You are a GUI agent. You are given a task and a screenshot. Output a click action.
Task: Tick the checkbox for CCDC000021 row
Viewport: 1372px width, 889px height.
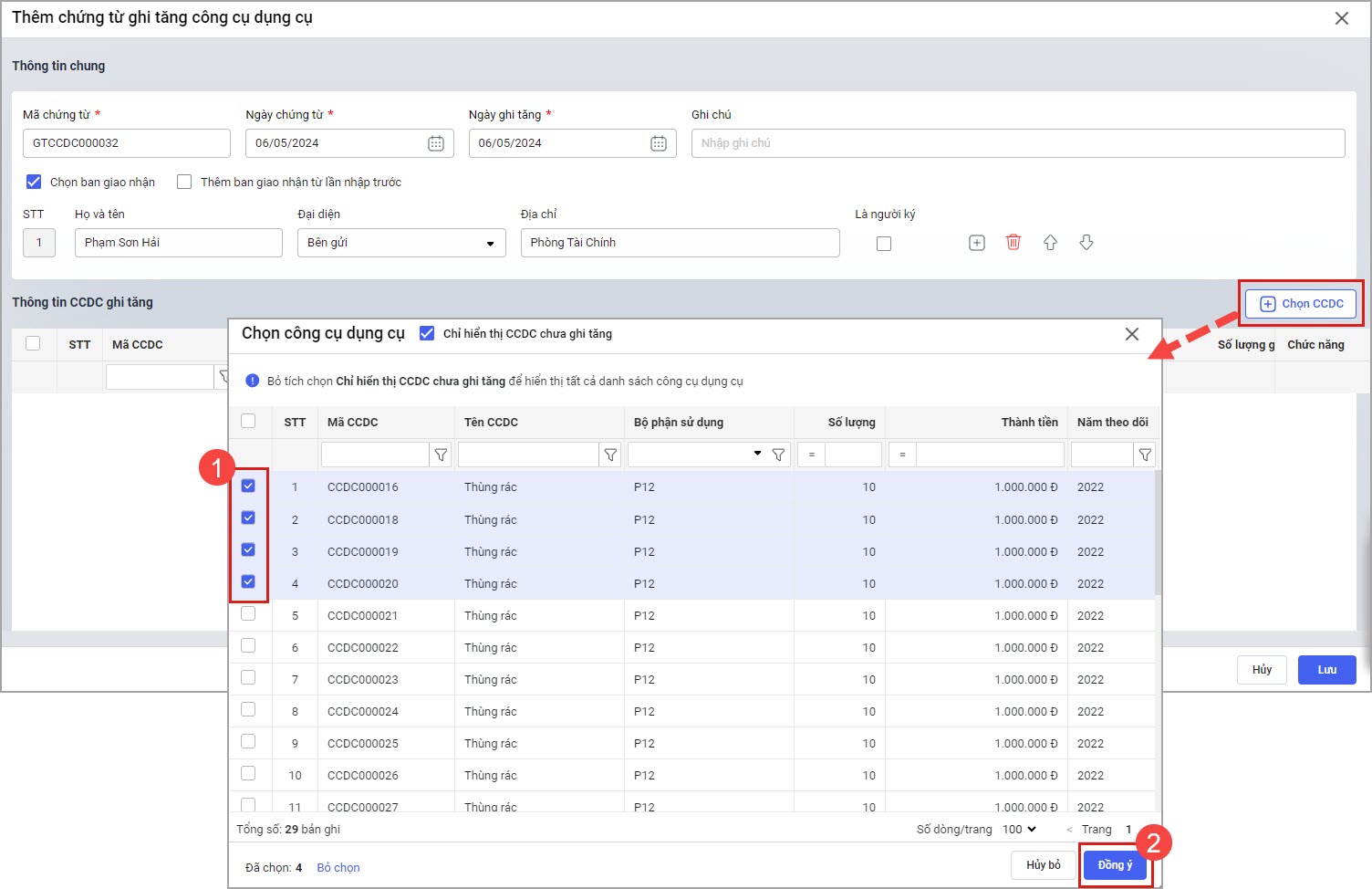248,614
